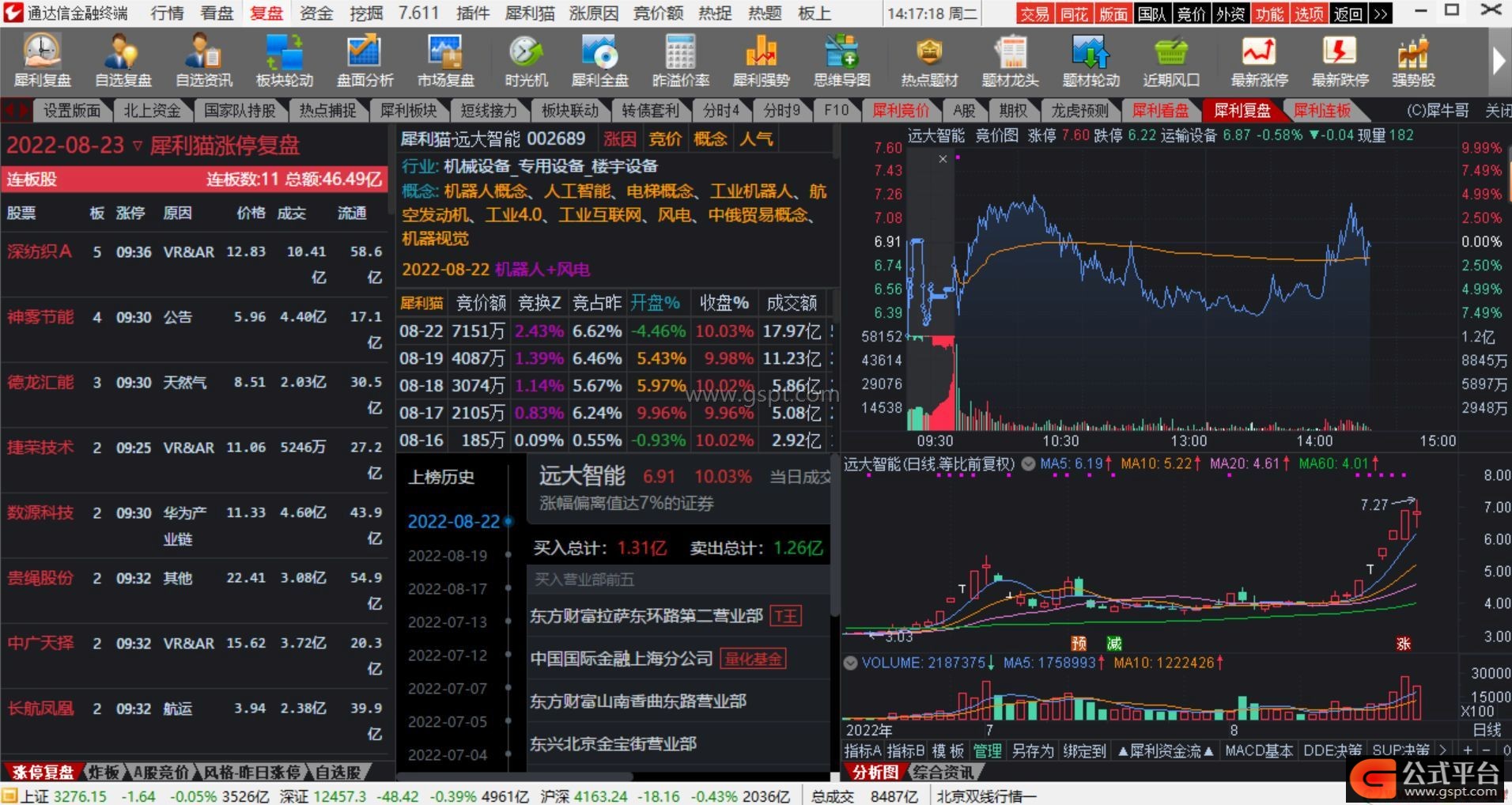Image resolution: width=1512 pixels, height=805 pixels.
Task: Click the 08-17 auction data row
Action: [x=615, y=413]
